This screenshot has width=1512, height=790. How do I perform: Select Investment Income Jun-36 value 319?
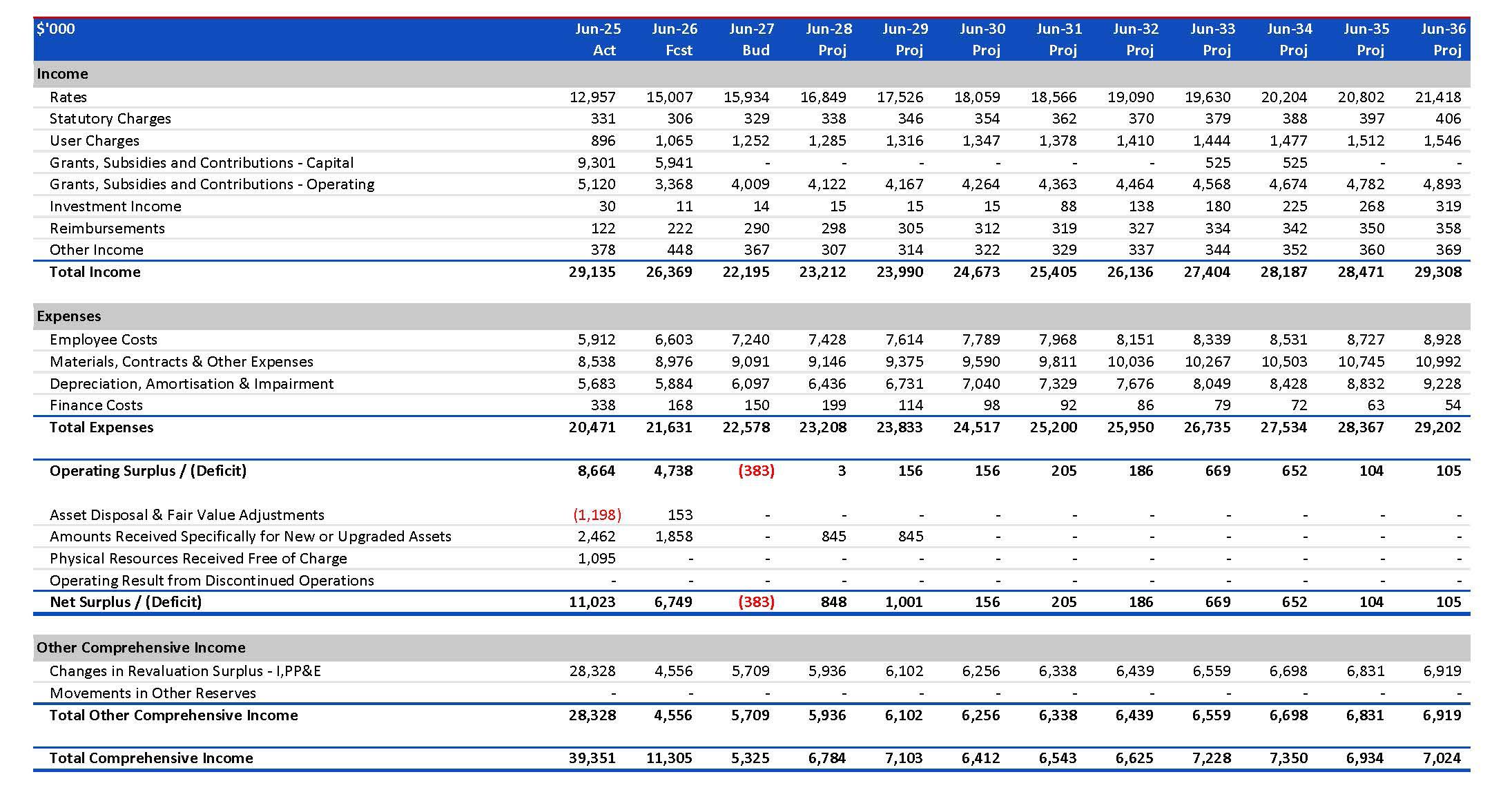click(x=1448, y=206)
